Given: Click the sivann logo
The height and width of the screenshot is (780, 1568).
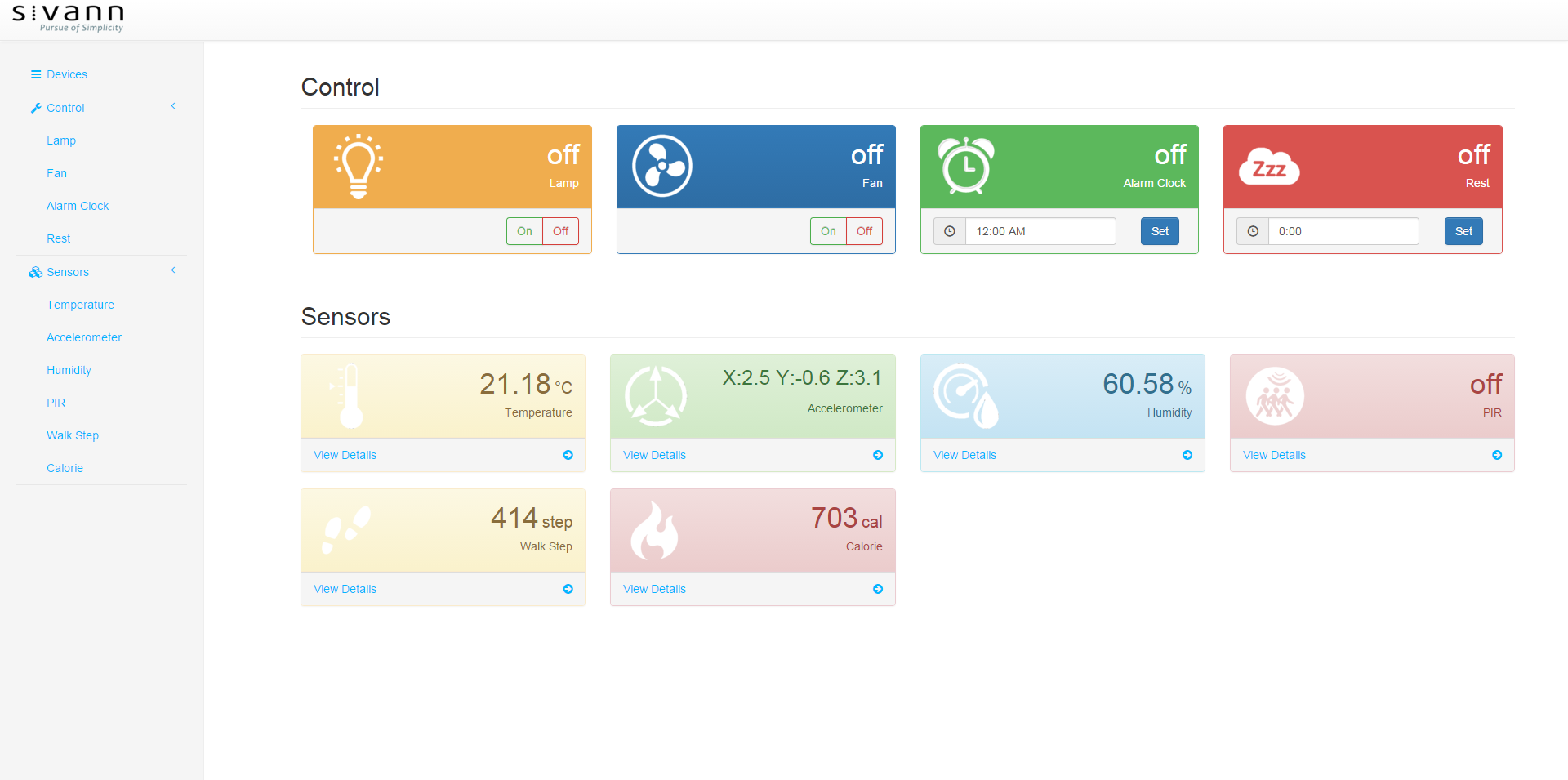Looking at the screenshot, I should tap(69, 18).
